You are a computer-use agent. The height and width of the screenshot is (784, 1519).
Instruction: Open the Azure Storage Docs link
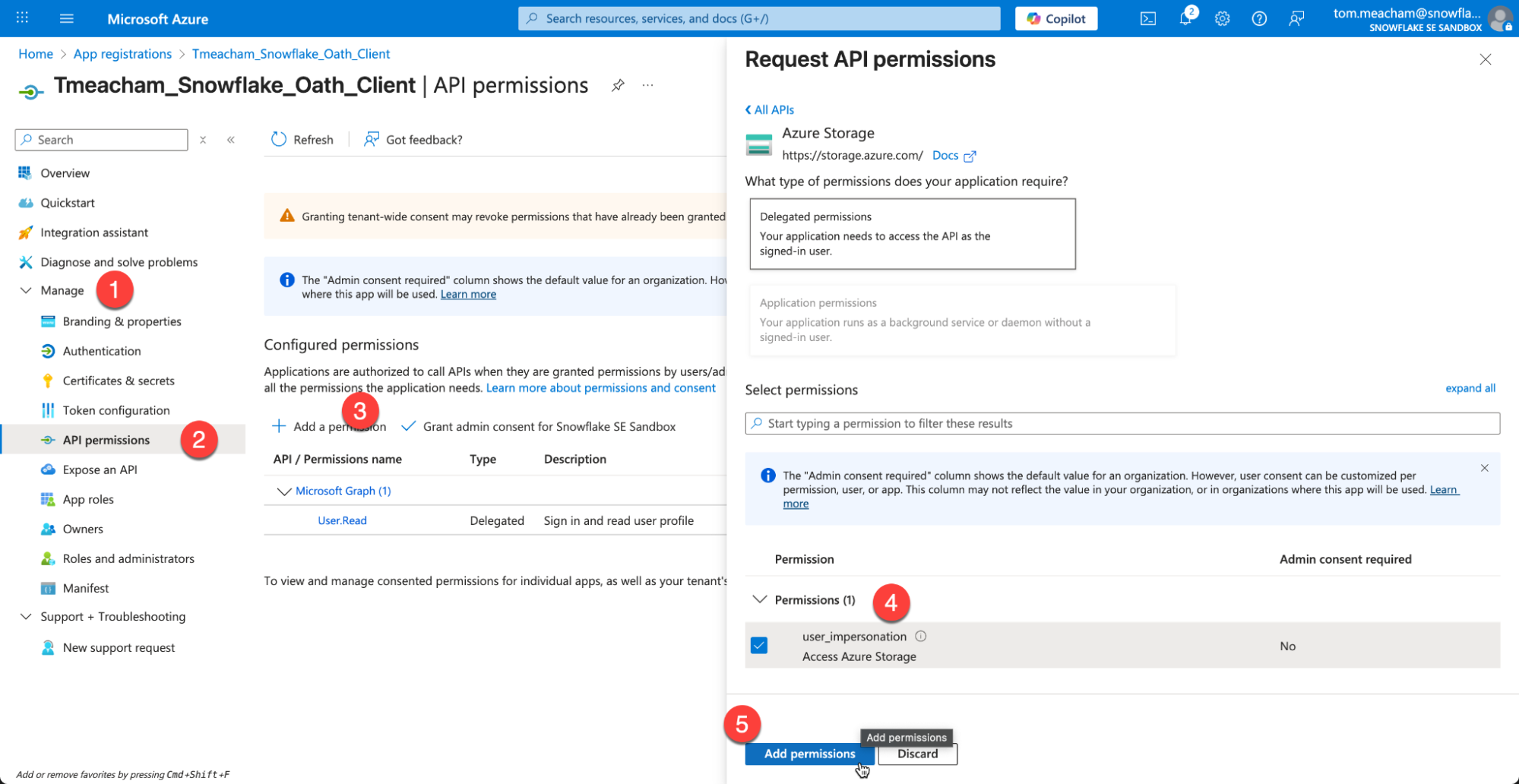945,155
